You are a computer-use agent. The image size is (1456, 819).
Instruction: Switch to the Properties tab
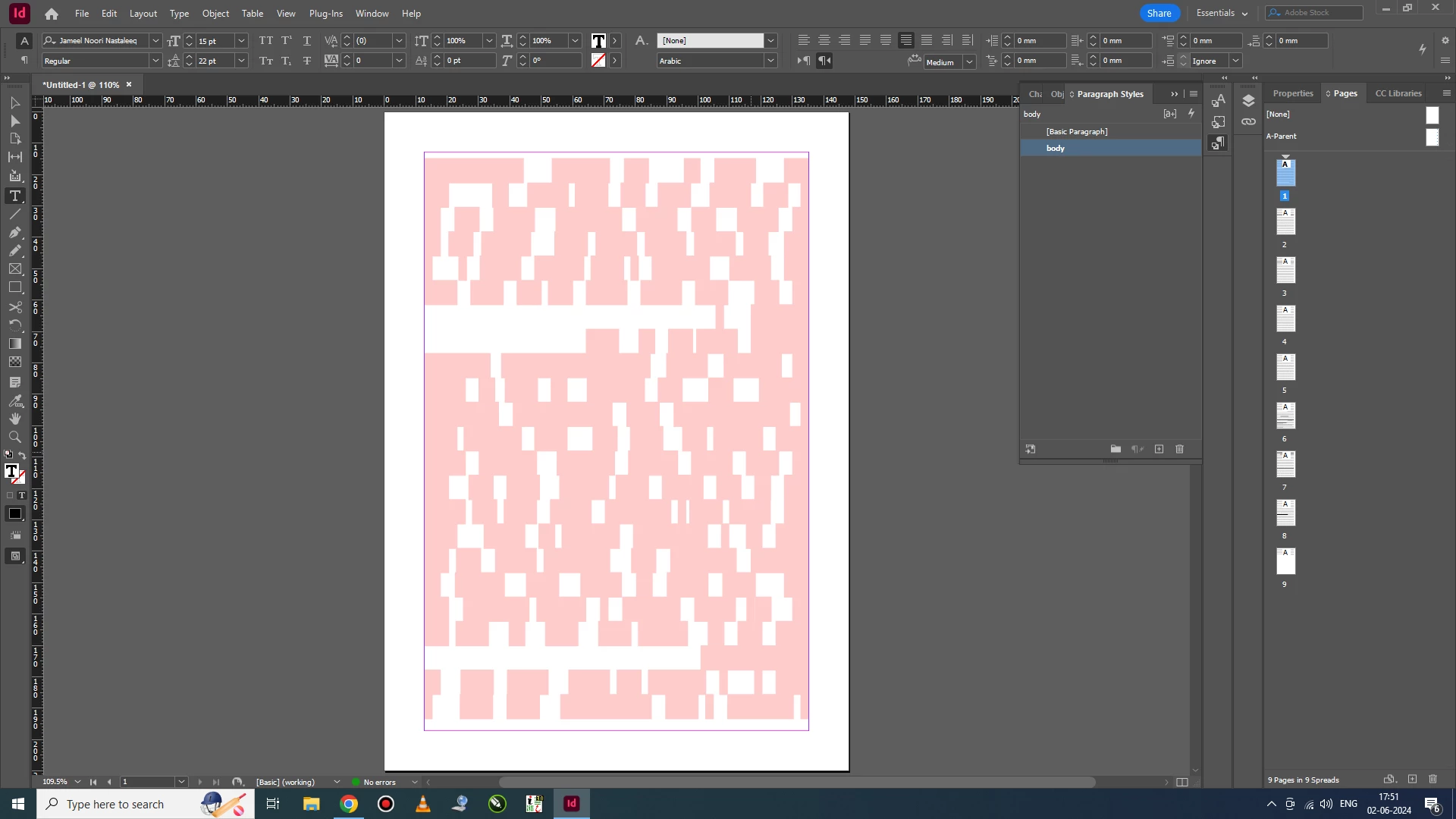pyautogui.click(x=1292, y=93)
